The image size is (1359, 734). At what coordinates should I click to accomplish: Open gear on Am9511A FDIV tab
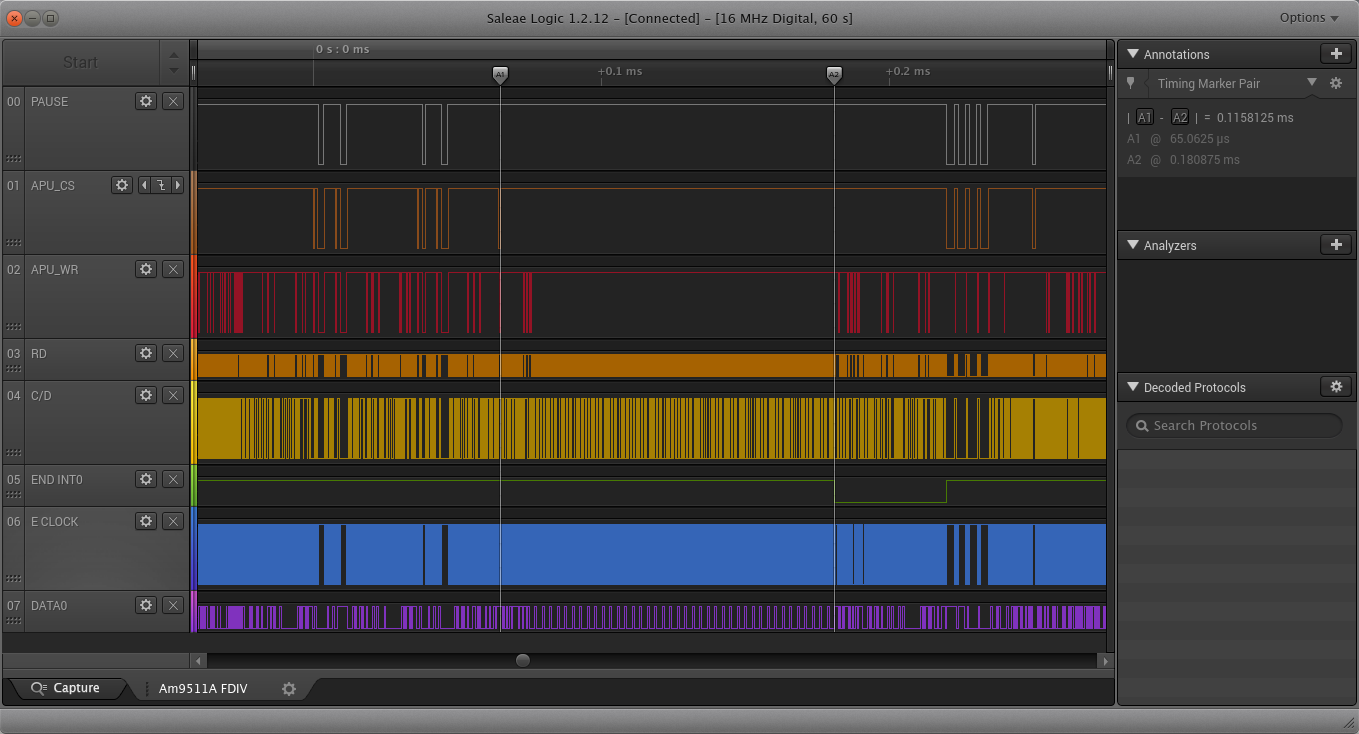289,689
